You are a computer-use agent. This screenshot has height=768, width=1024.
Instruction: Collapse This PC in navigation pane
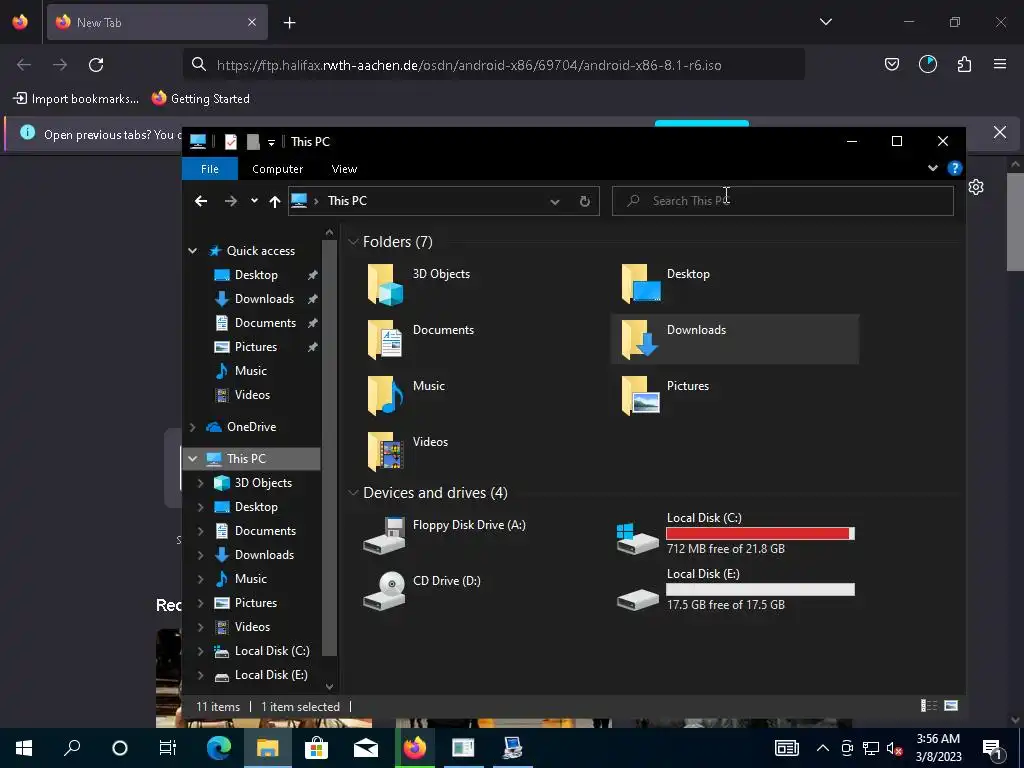[193, 459]
